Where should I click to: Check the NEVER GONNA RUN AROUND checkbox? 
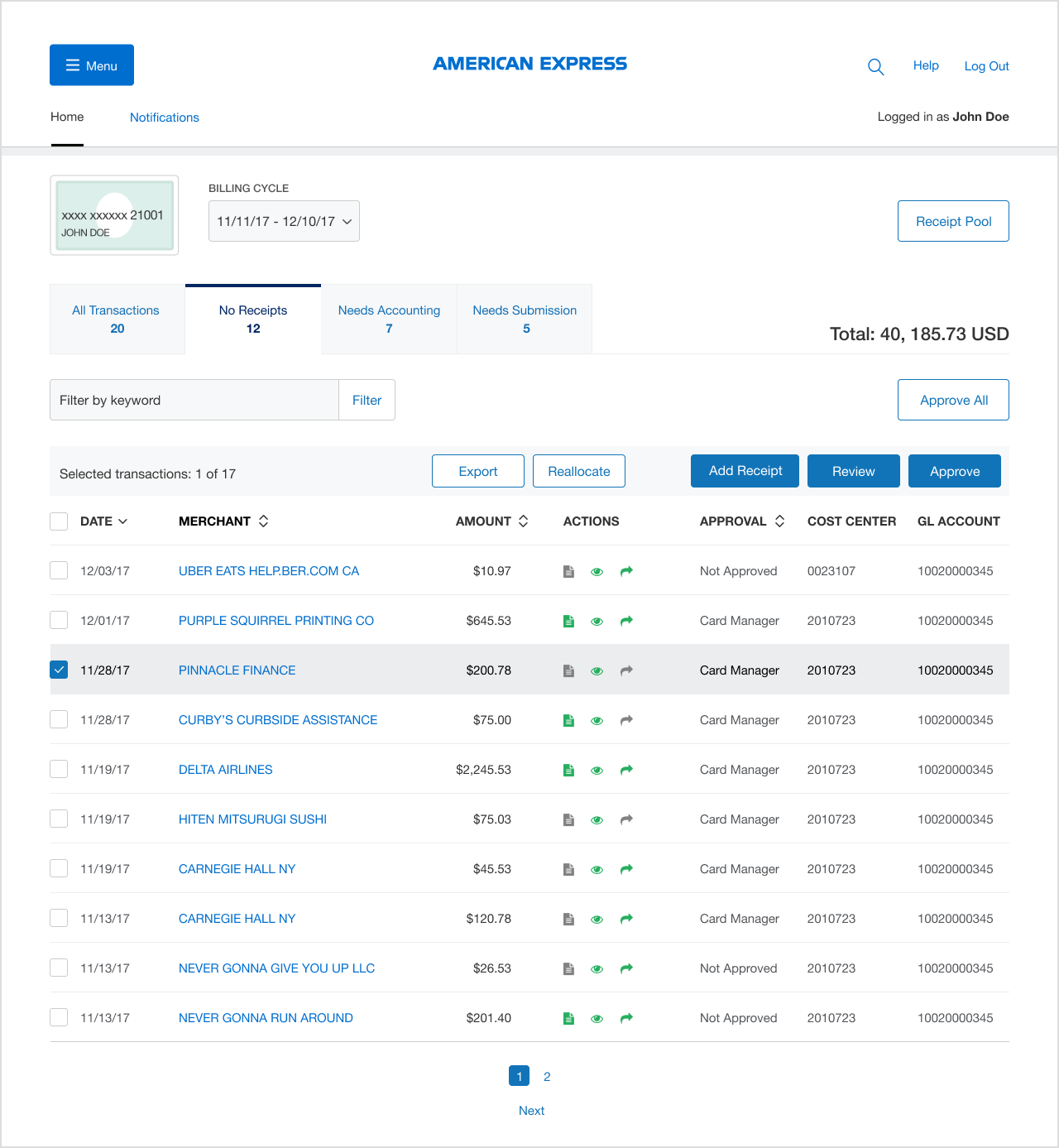(x=59, y=1017)
